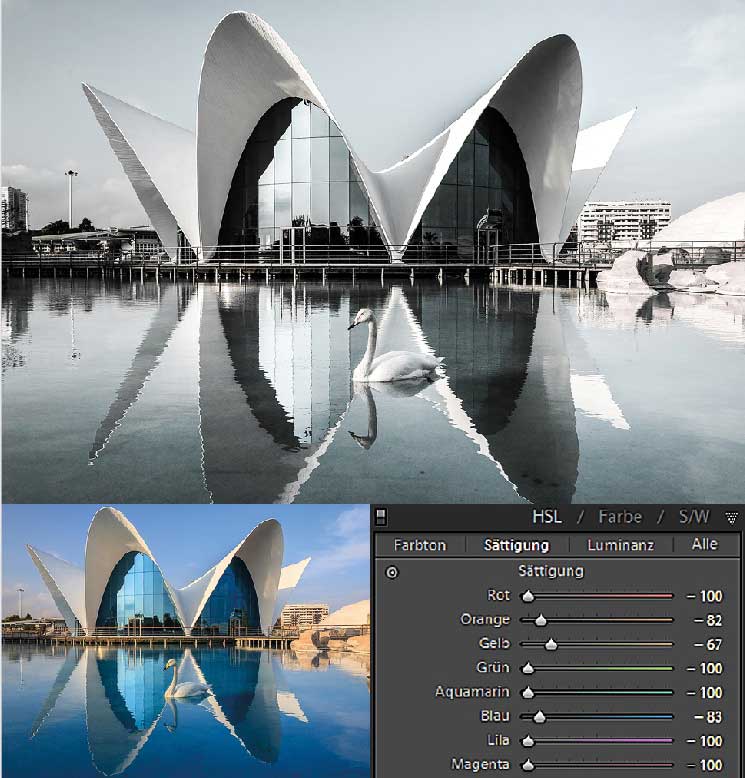Switch to S/W mode in panel header
This screenshot has width=745, height=778.
pos(694,517)
